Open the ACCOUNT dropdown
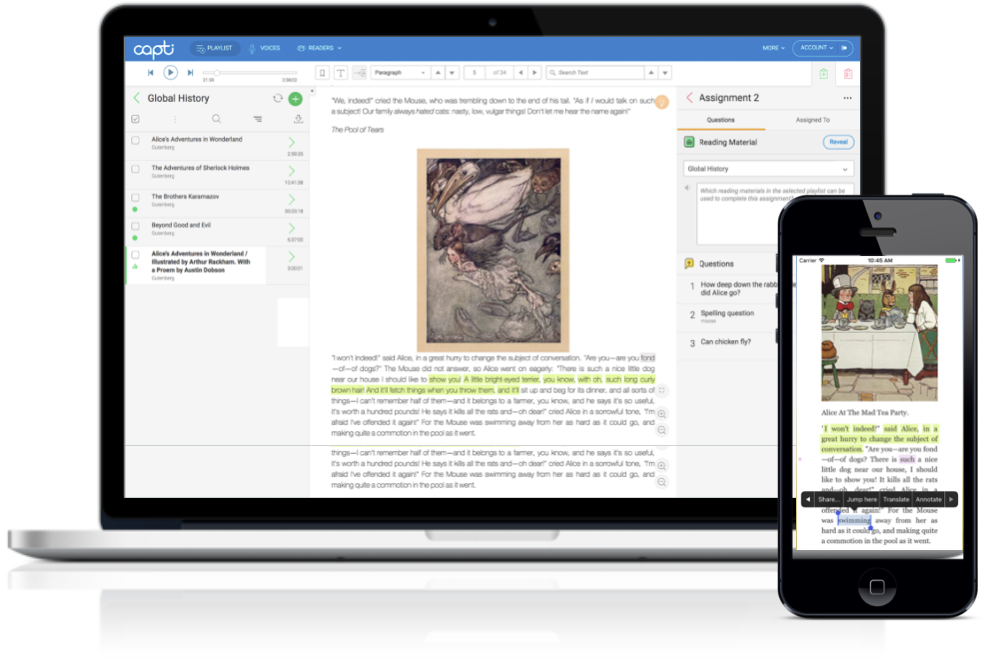988x666 pixels. (x=817, y=48)
